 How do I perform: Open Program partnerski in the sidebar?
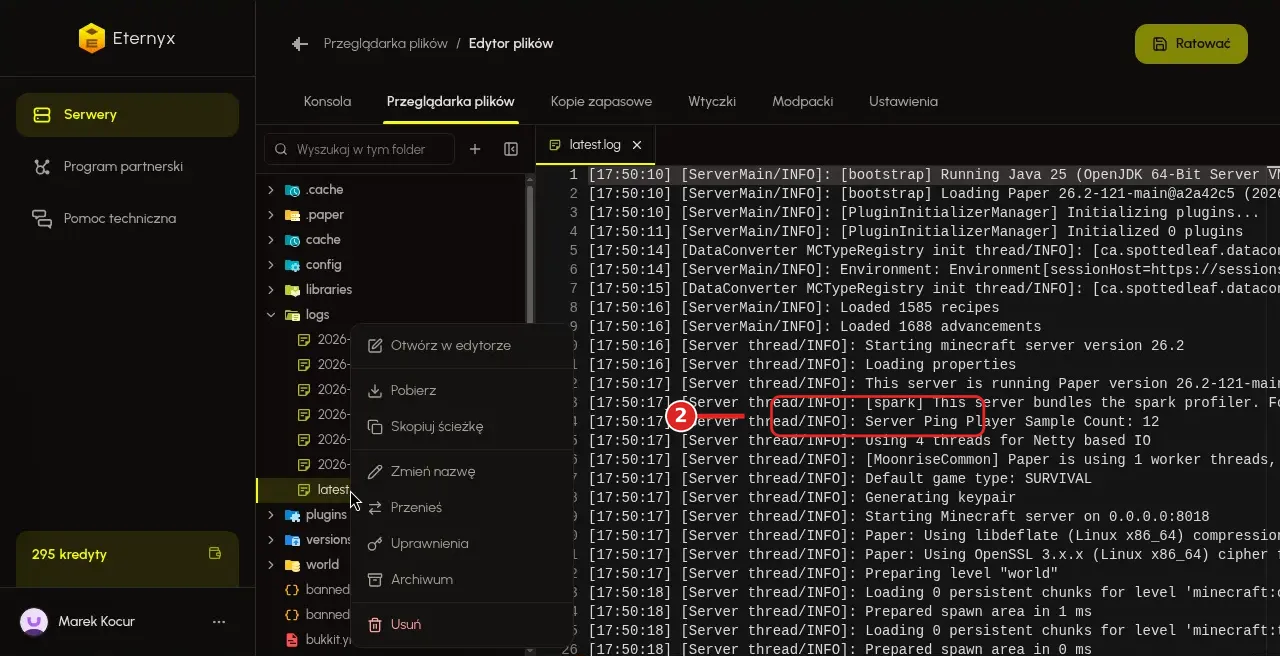click(127, 167)
